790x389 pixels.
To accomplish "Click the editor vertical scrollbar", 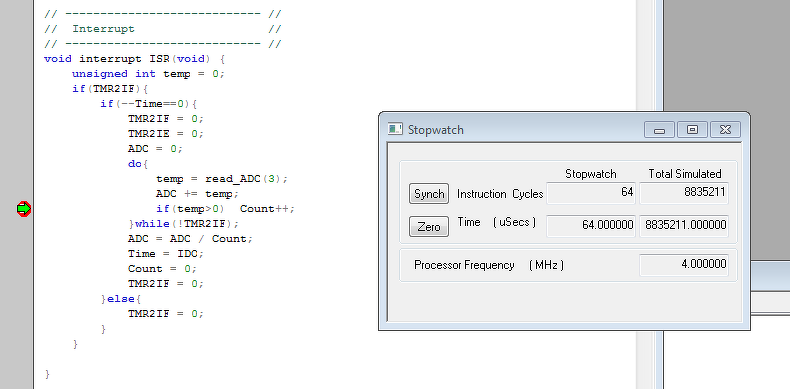I will click(643, 194).
